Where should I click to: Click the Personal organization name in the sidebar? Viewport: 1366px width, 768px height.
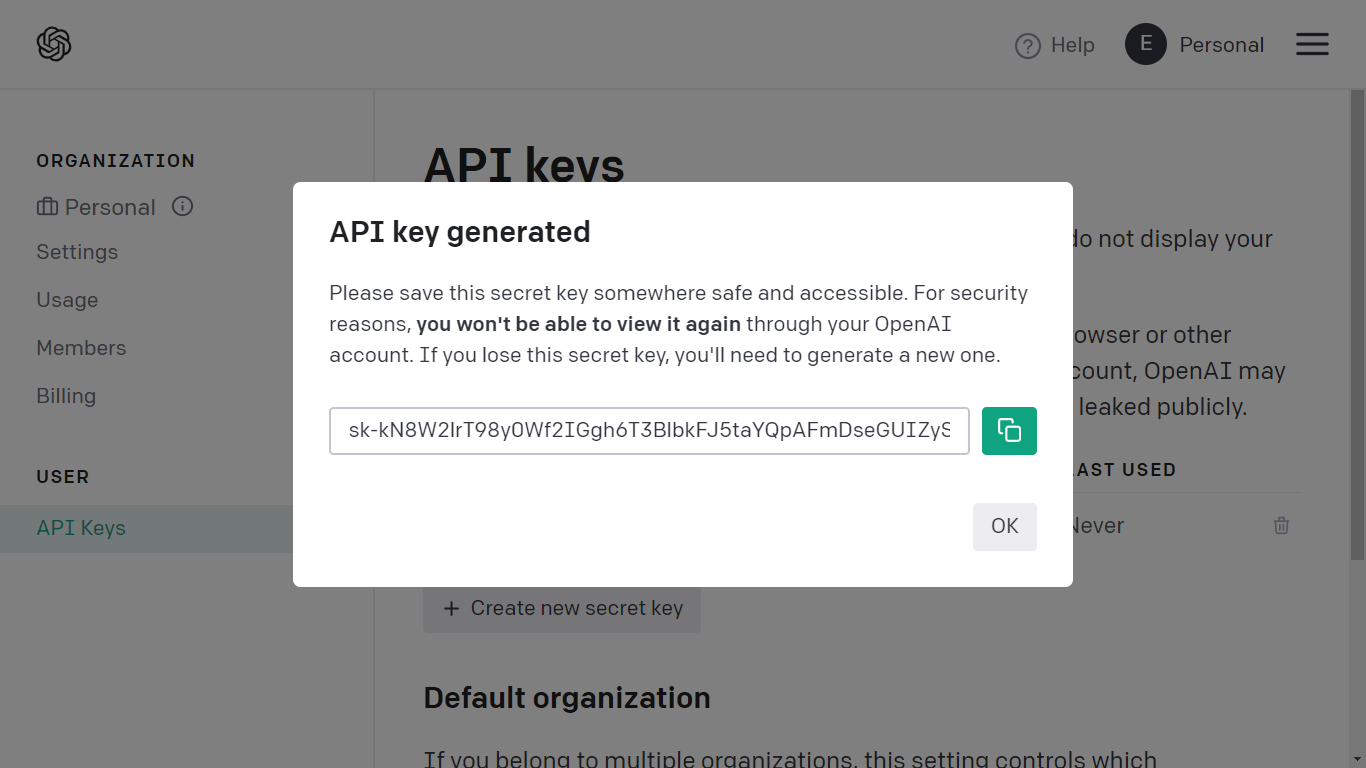click(x=110, y=207)
